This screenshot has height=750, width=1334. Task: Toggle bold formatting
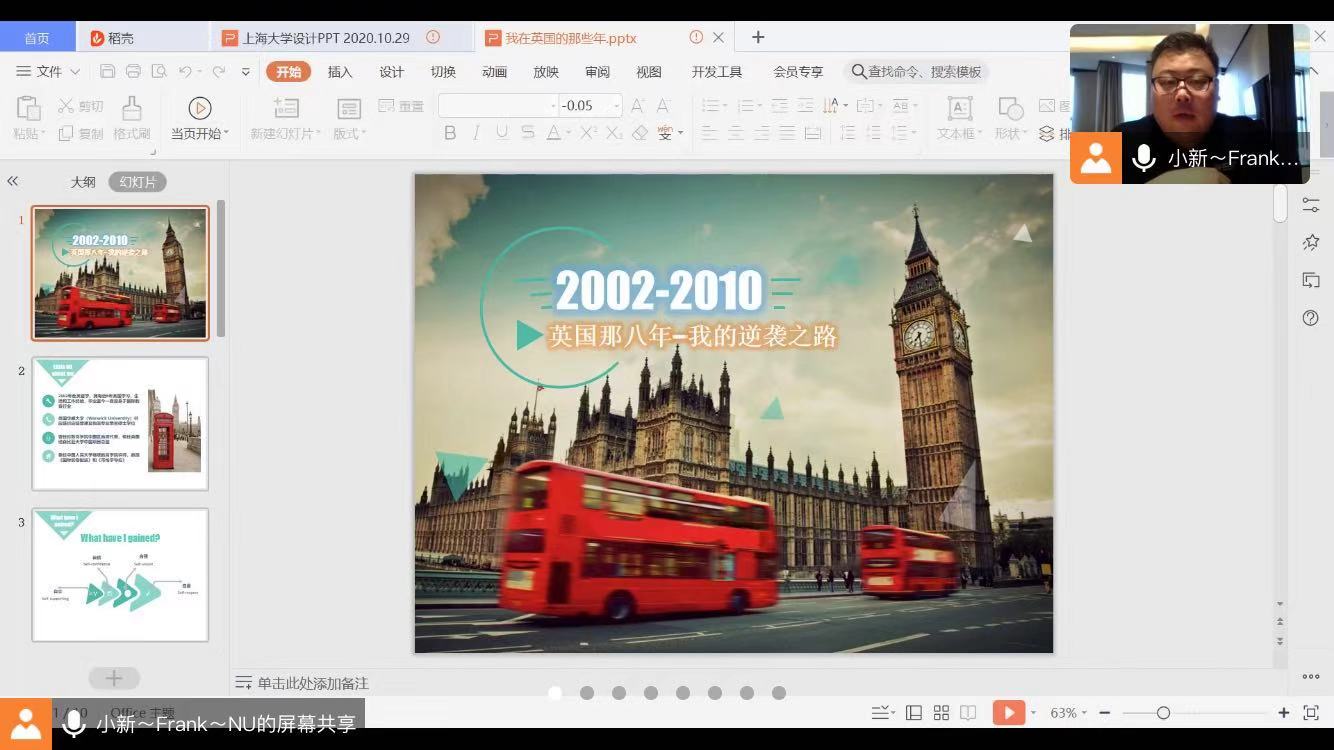(450, 133)
